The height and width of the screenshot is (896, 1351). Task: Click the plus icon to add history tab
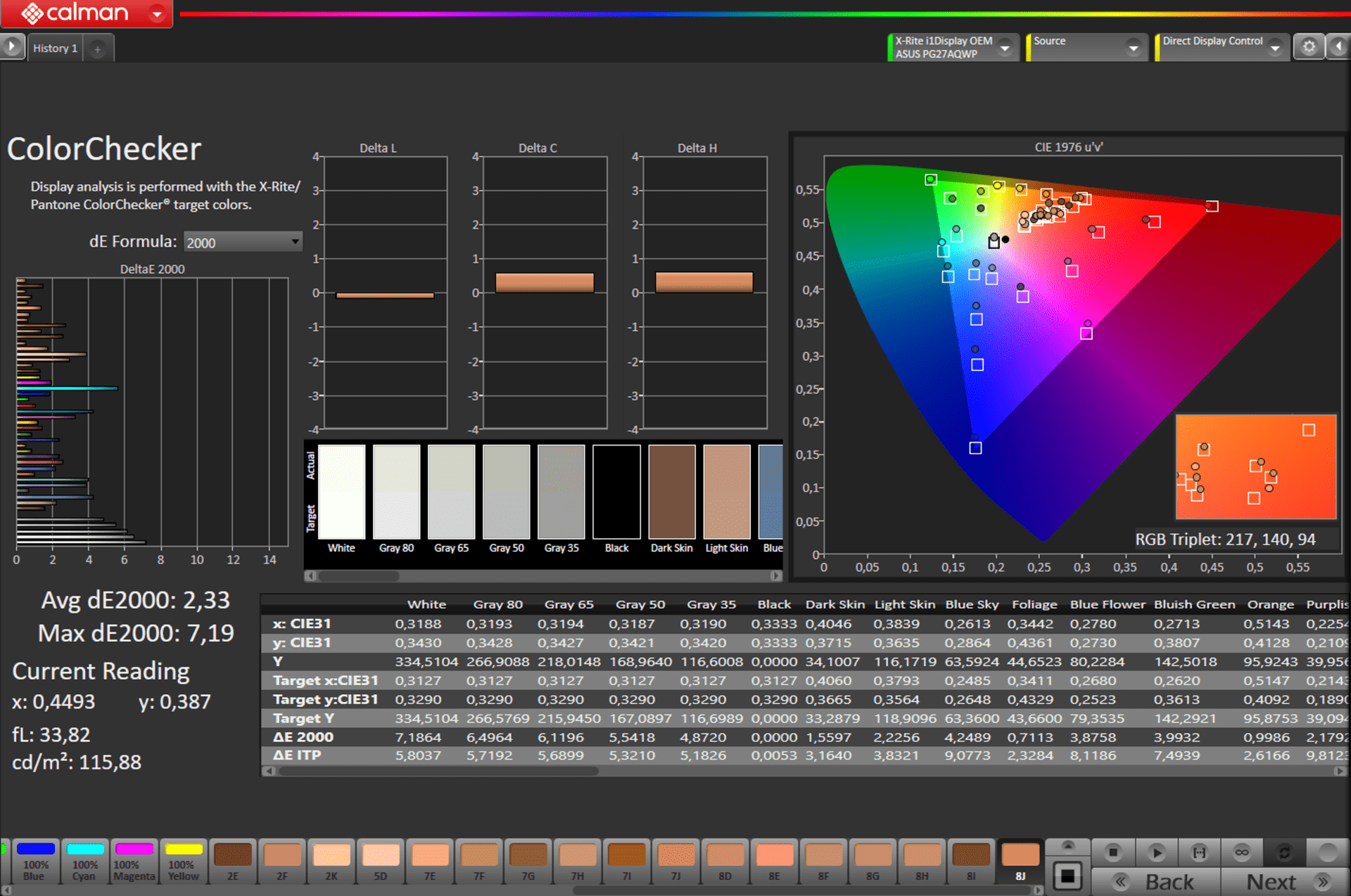pyautogui.click(x=98, y=49)
